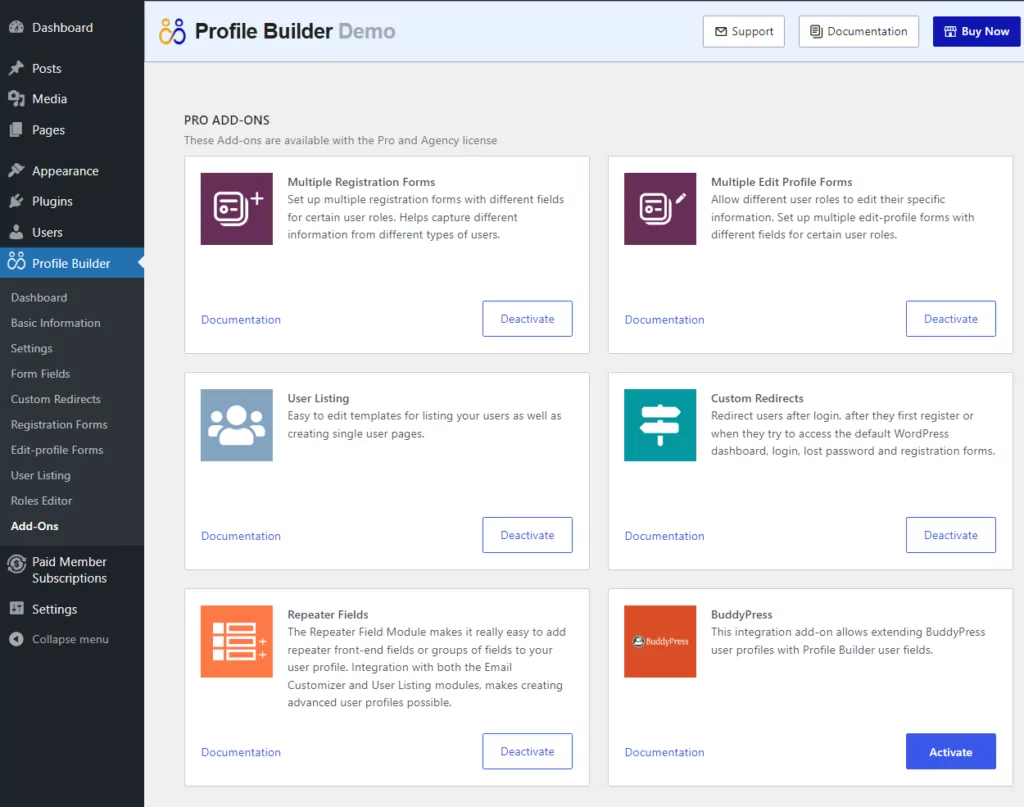Viewport: 1024px width, 807px height.
Task: Click the Collapse menu arrow icon
Action: pos(16,639)
